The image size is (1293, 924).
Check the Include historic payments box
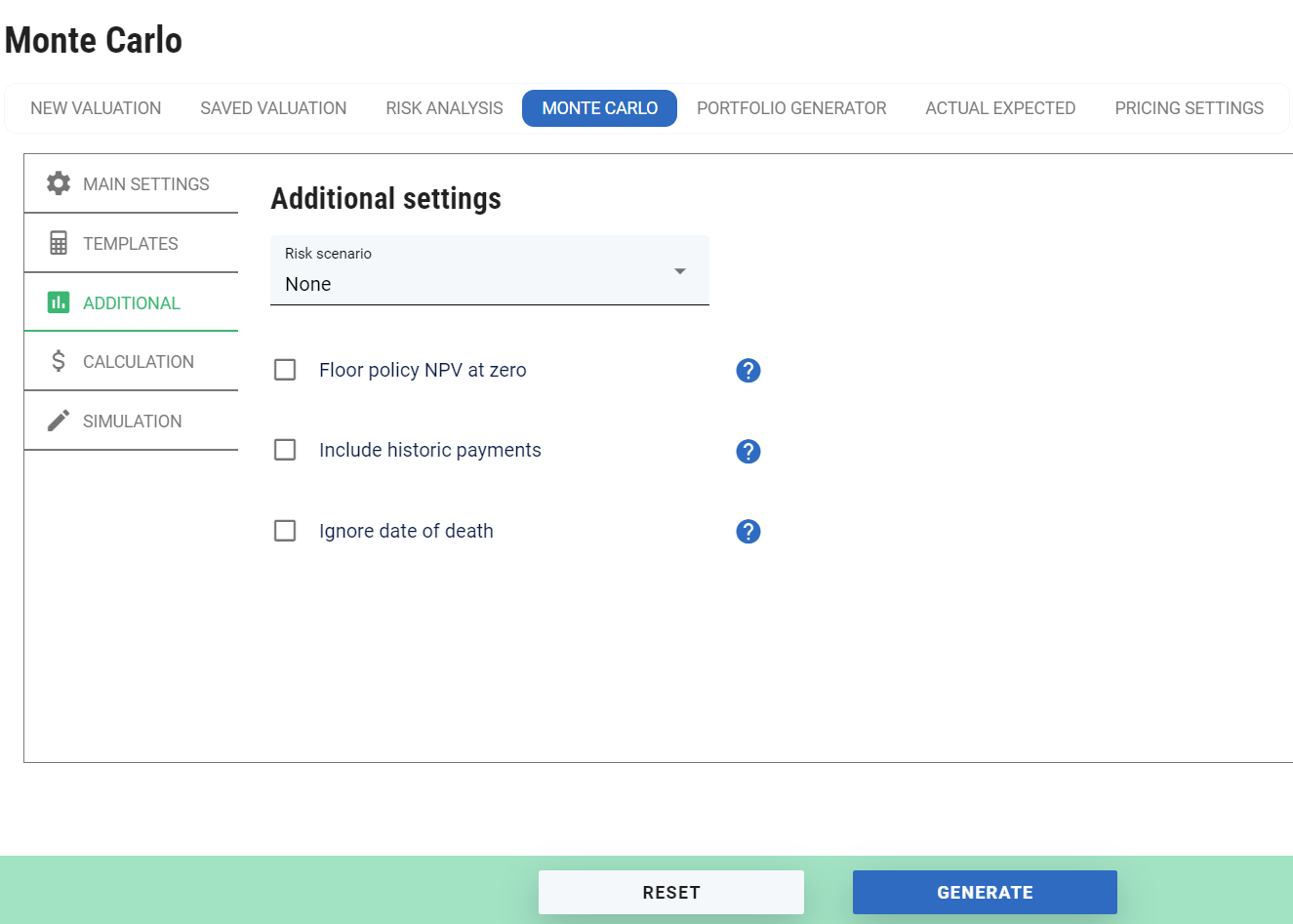(285, 450)
